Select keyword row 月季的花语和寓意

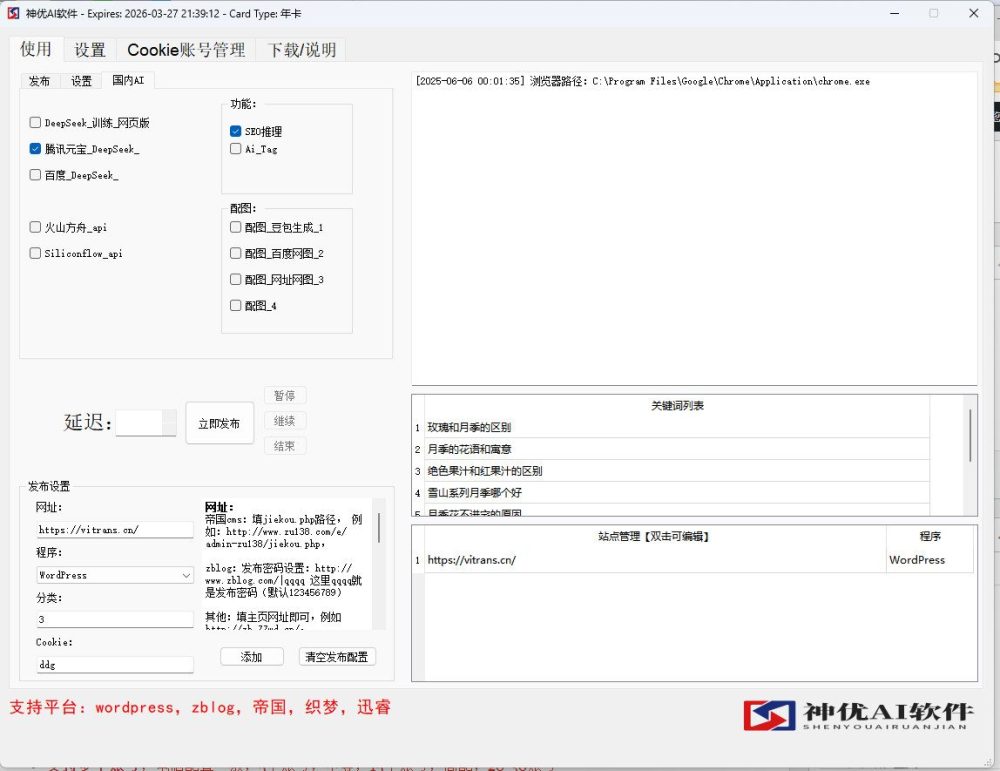(x=677, y=449)
